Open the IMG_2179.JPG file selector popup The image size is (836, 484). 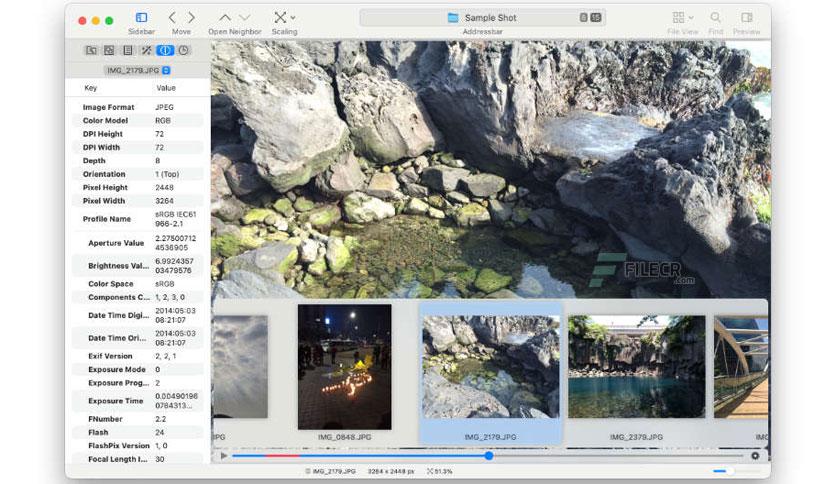tap(138, 70)
